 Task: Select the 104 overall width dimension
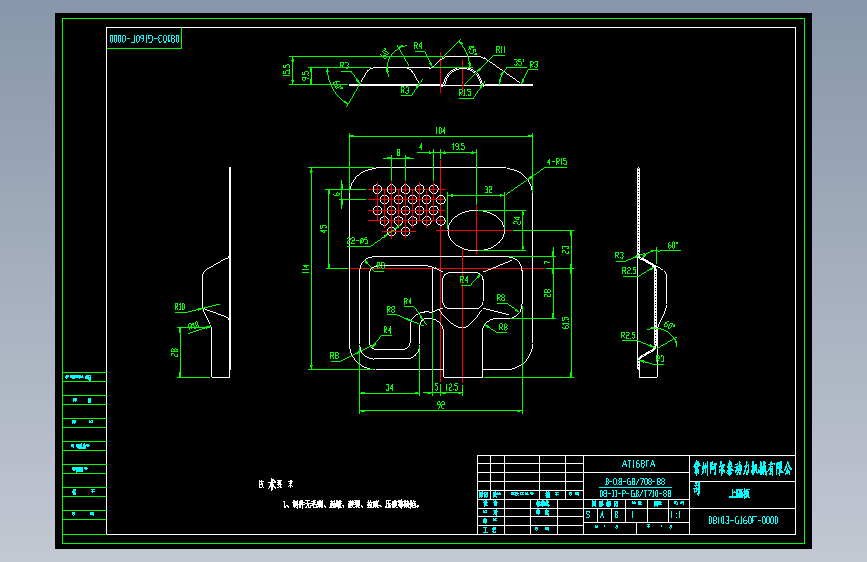440,131
